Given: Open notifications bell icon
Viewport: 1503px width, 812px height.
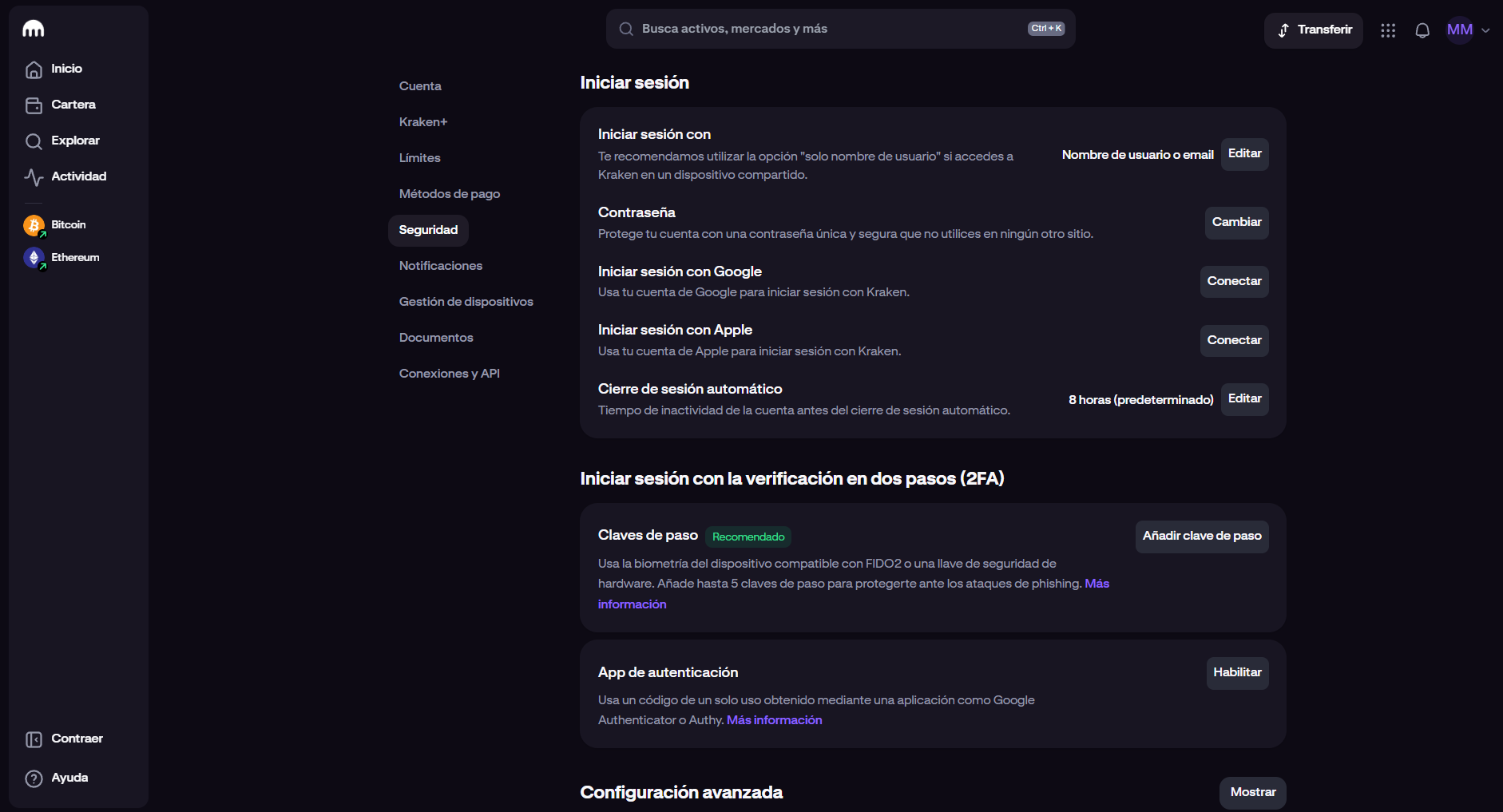Looking at the screenshot, I should (x=1422, y=30).
